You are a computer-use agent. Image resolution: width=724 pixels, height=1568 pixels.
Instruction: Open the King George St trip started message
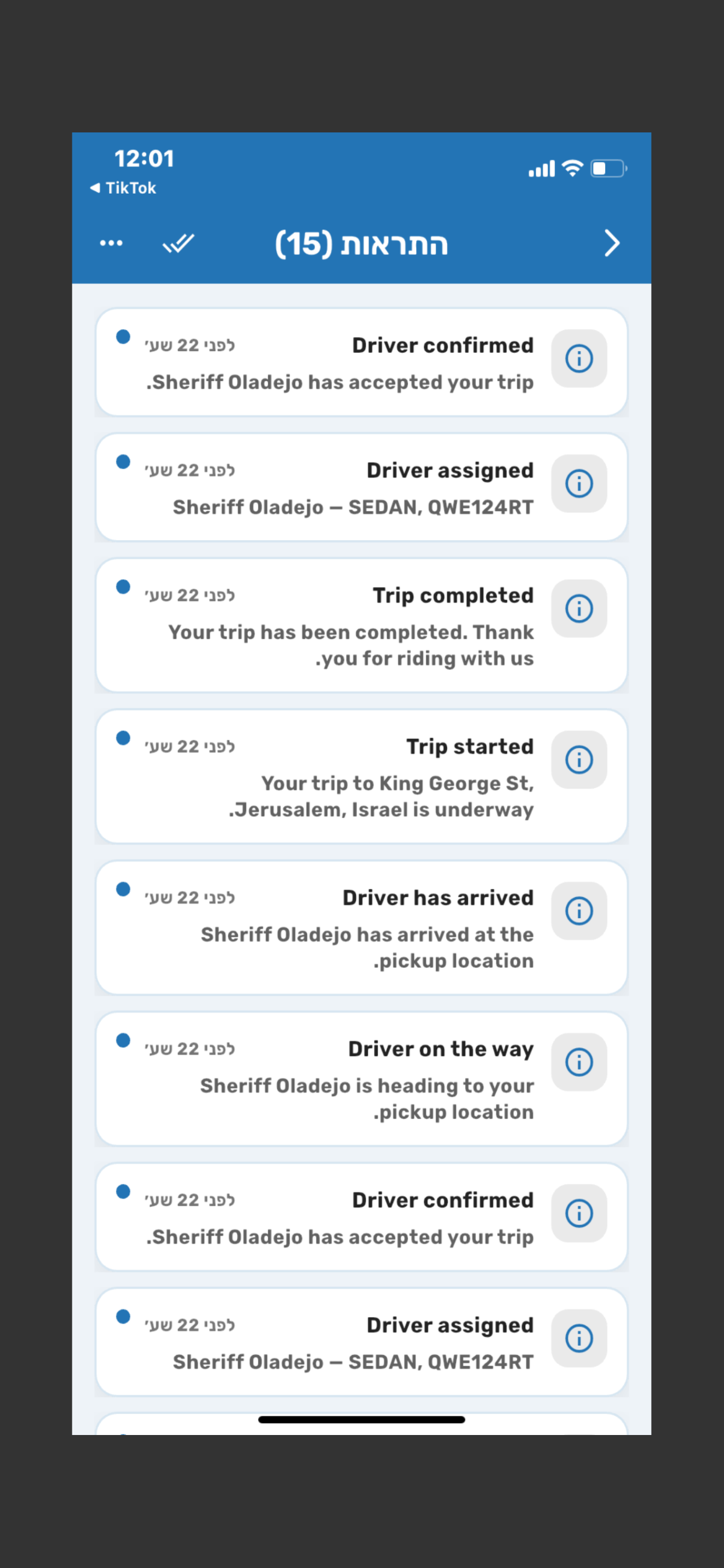coord(381,796)
